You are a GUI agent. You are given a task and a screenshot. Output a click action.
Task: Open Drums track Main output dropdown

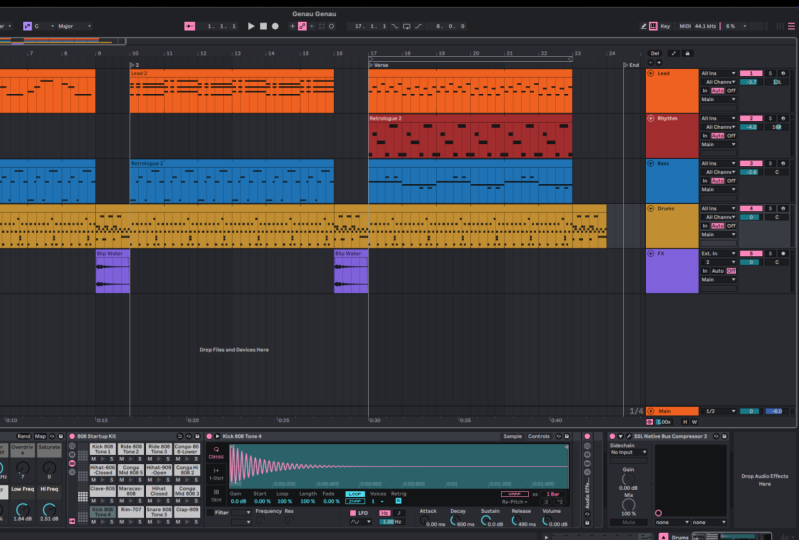point(718,234)
